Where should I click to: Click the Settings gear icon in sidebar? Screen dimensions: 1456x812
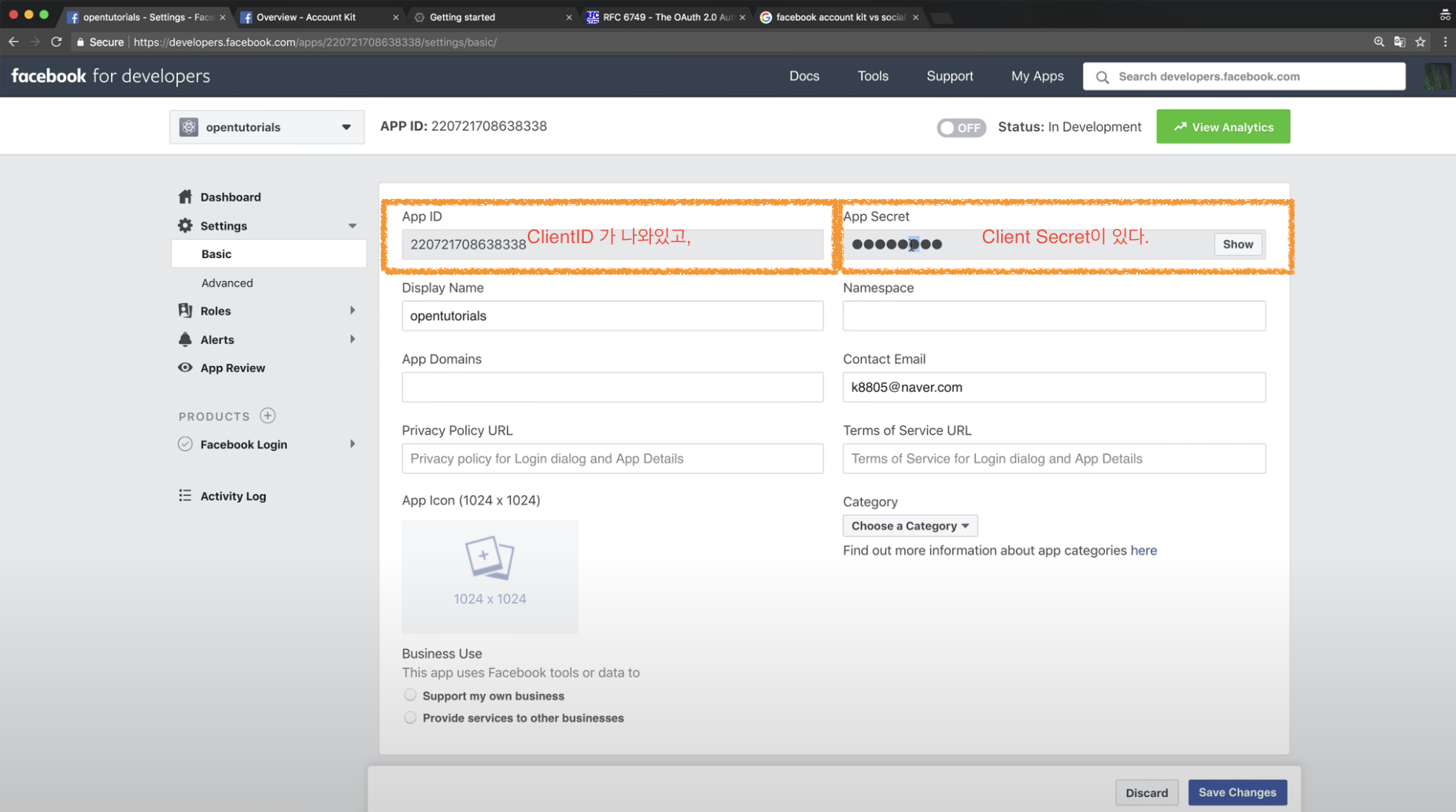coord(185,226)
